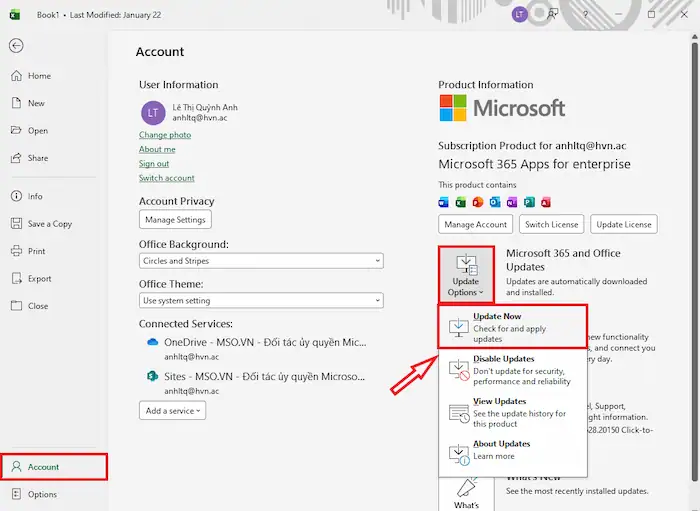Screen dimensions: 700x511
Task: Click the Excel app icon in title bar
Action: coord(15,15)
